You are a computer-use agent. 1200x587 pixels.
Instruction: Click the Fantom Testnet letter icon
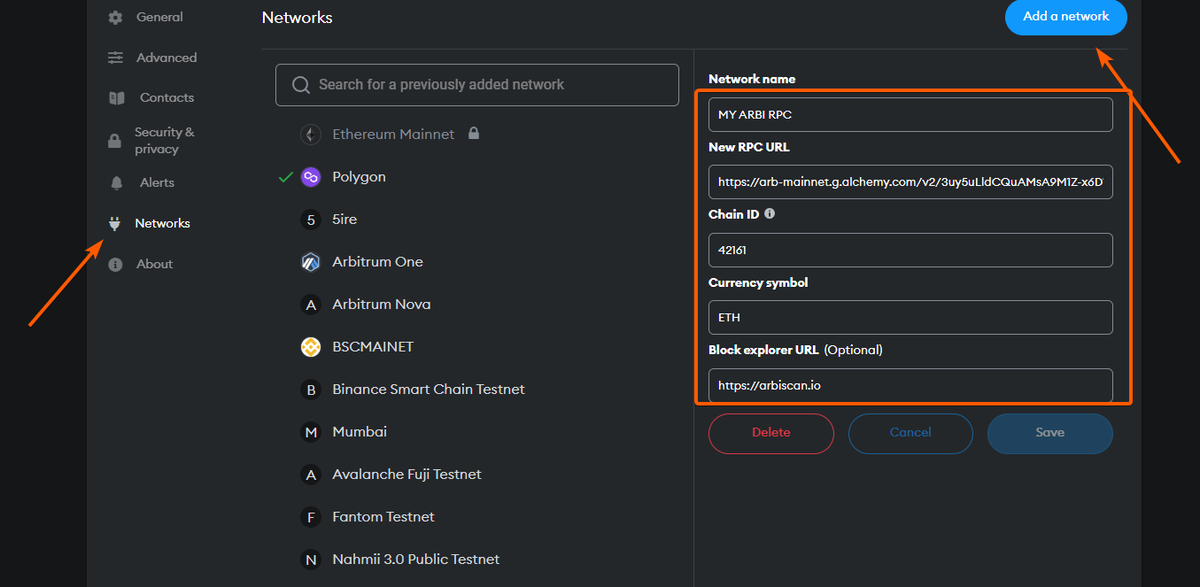pyautogui.click(x=311, y=517)
